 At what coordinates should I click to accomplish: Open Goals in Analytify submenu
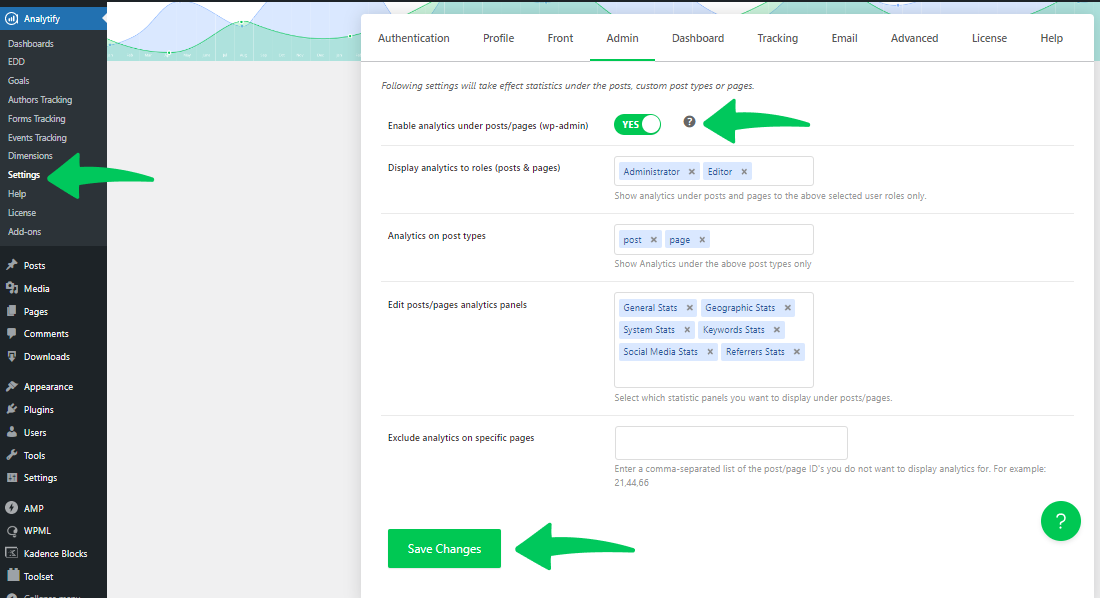click(x=19, y=81)
